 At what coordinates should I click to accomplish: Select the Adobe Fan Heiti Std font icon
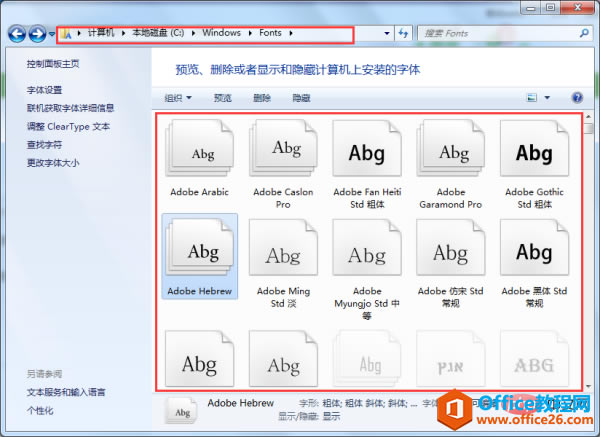[x=367, y=148]
